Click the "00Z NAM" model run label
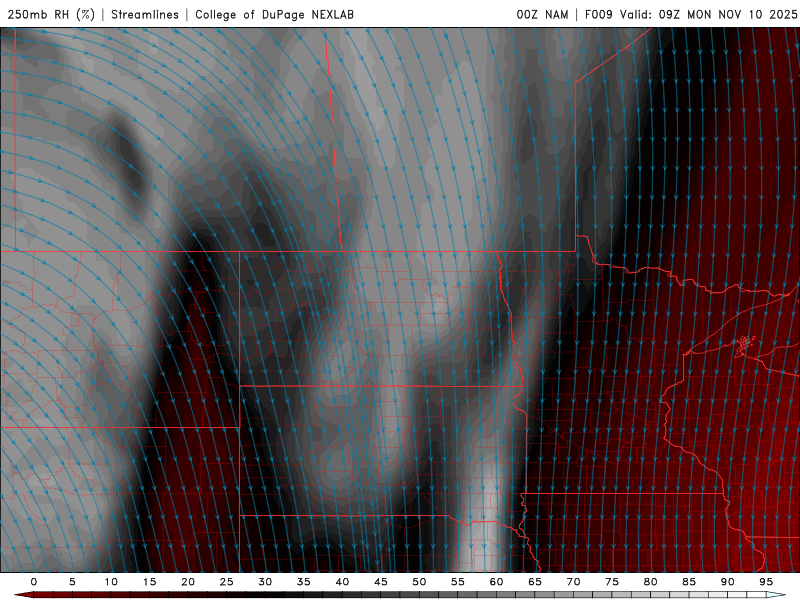800x600 pixels. 542,14
